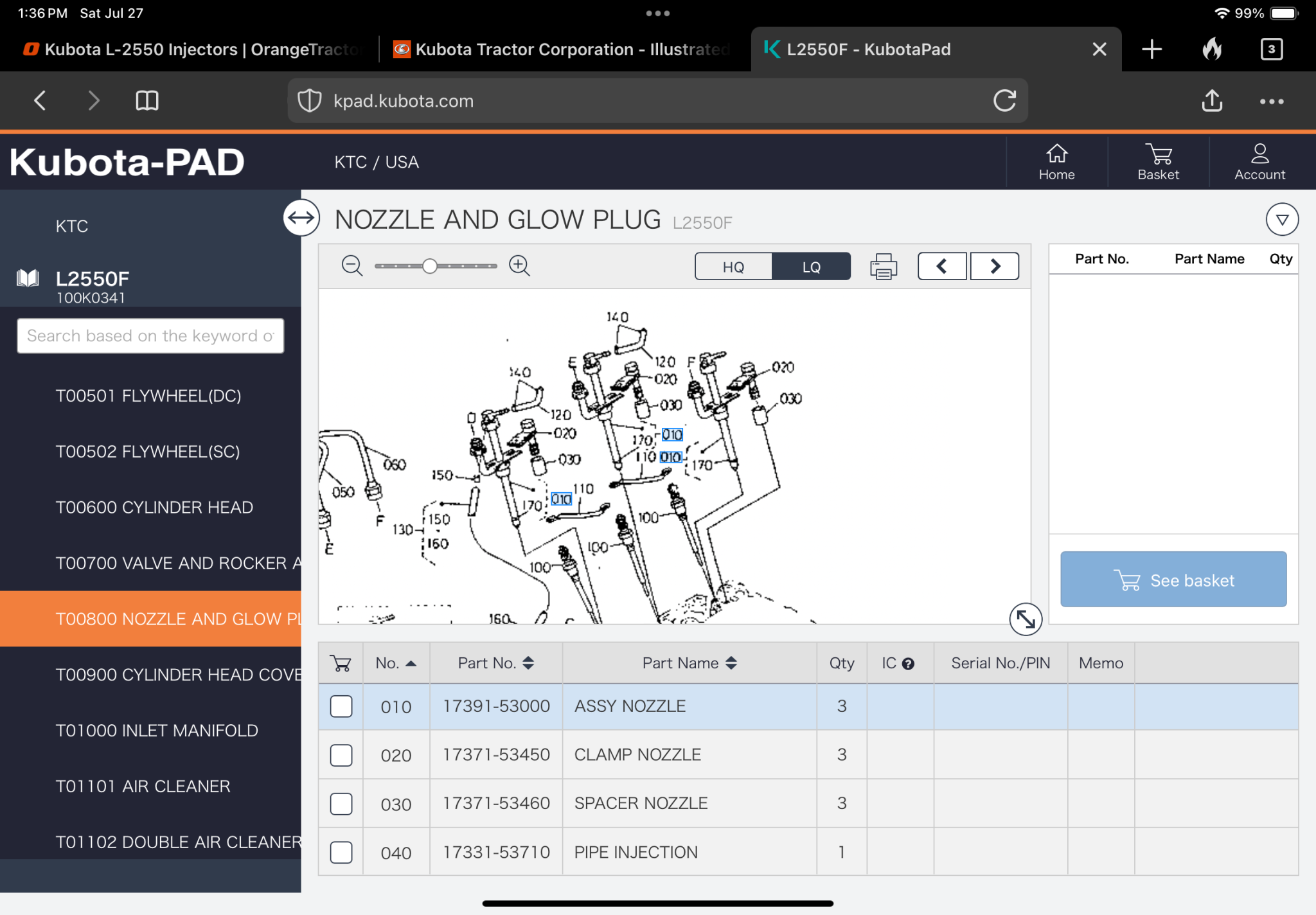Switch to Kubota Tractor Corporation tab

pyautogui.click(x=564, y=49)
